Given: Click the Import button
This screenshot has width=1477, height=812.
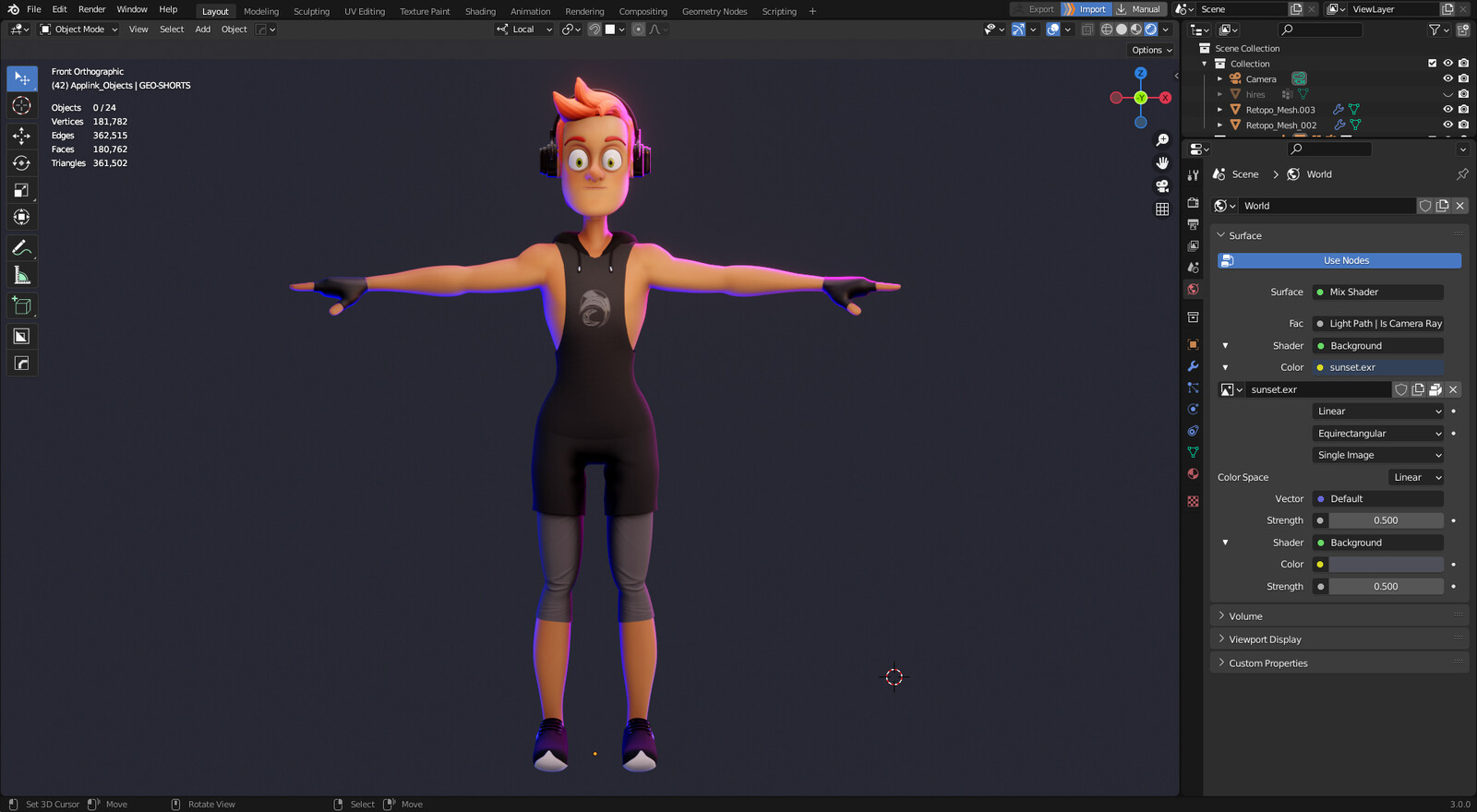Looking at the screenshot, I should click(x=1086, y=9).
